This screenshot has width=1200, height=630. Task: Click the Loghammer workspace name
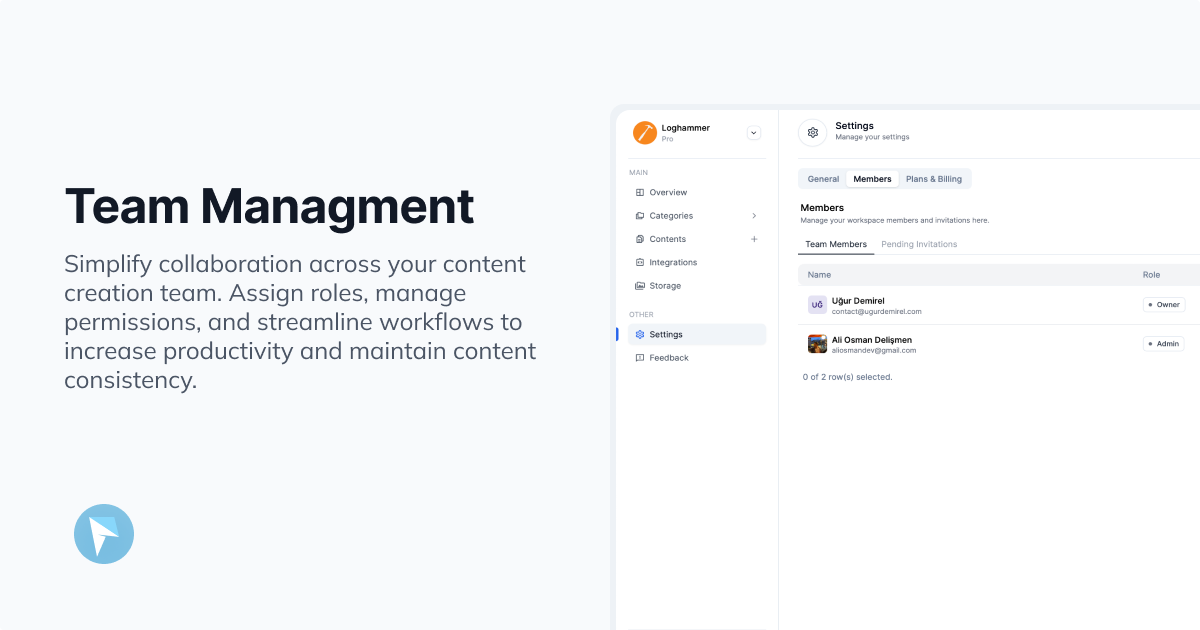686,128
